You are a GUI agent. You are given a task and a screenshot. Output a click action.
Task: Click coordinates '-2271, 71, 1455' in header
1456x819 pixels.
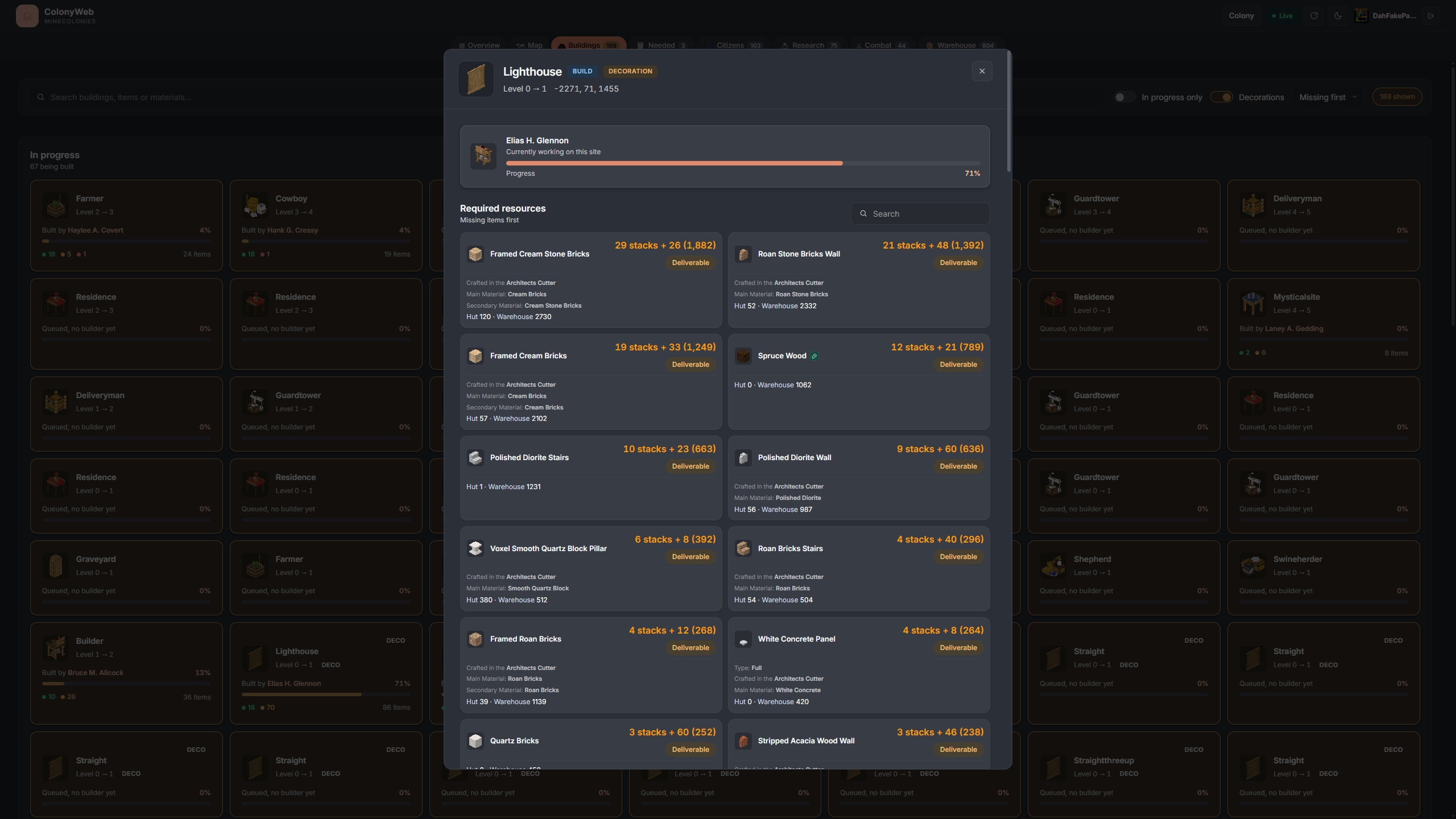[586, 89]
